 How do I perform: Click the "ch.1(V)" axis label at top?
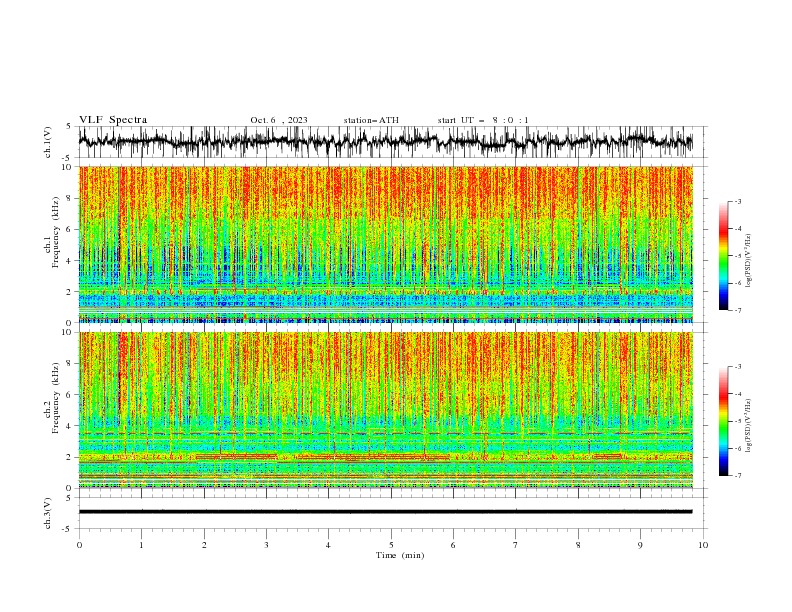point(48,142)
